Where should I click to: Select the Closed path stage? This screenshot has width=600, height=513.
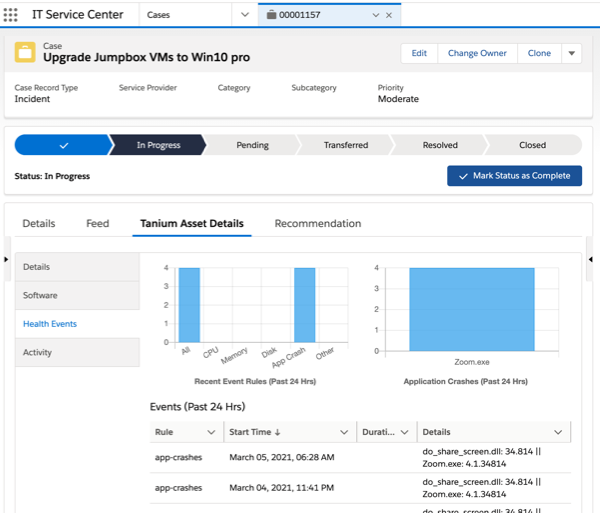pyautogui.click(x=533, y=145)
